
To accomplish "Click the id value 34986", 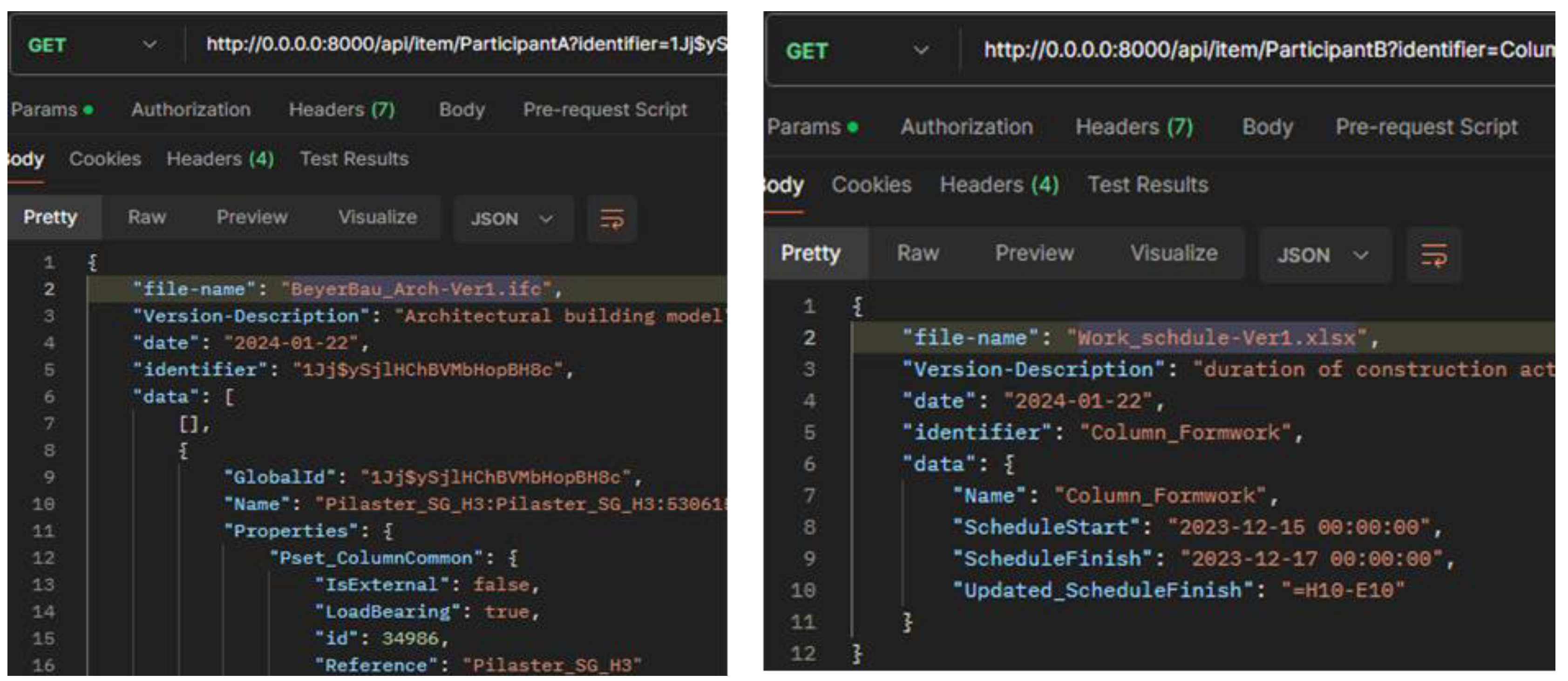I will coord(410,639).
